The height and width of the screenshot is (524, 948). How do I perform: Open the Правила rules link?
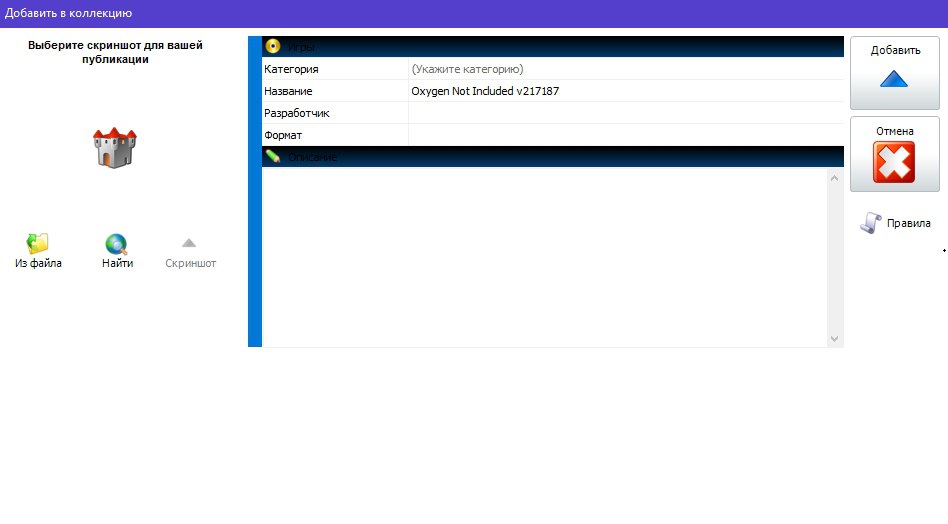[x=895, y=223]
